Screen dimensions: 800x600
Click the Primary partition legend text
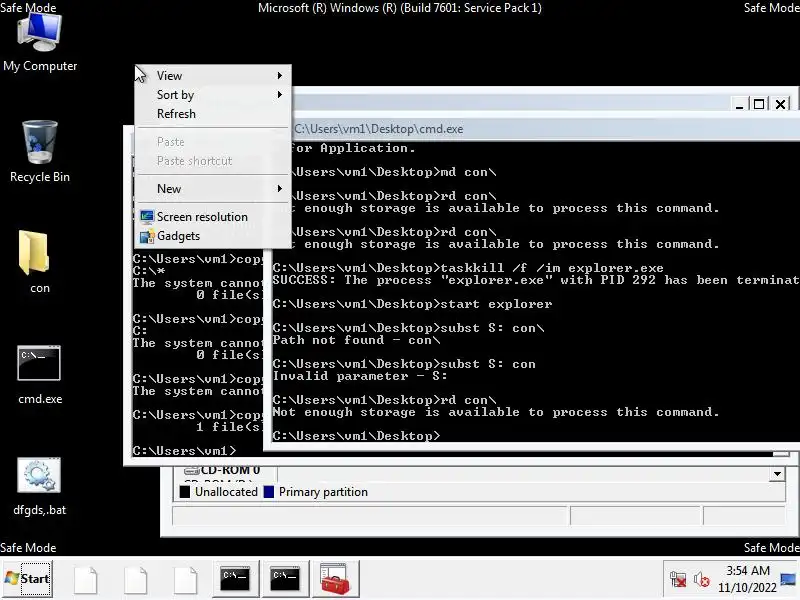[x=323, y=492]
